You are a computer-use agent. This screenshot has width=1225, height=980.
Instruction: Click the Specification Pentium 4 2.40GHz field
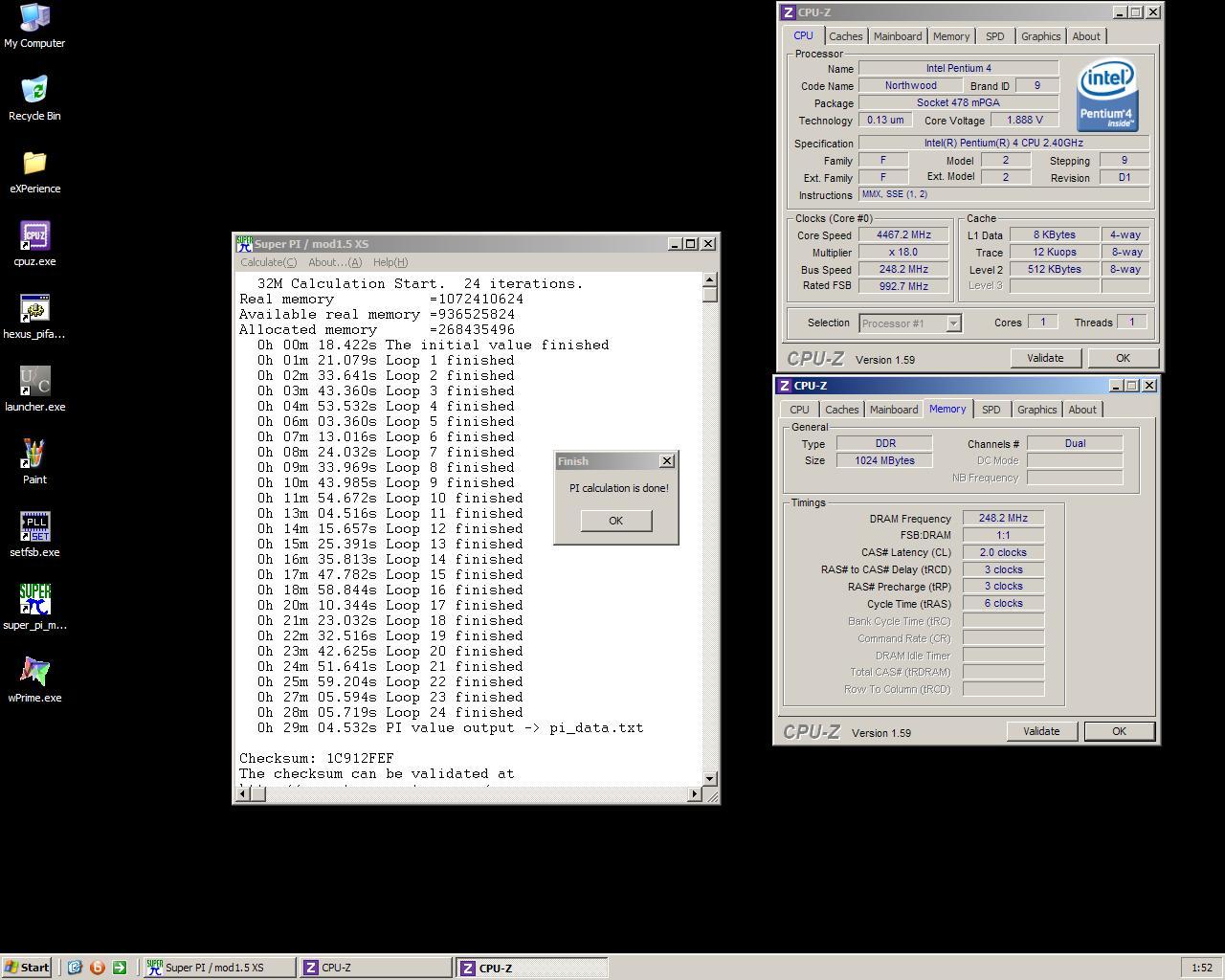1004,143
